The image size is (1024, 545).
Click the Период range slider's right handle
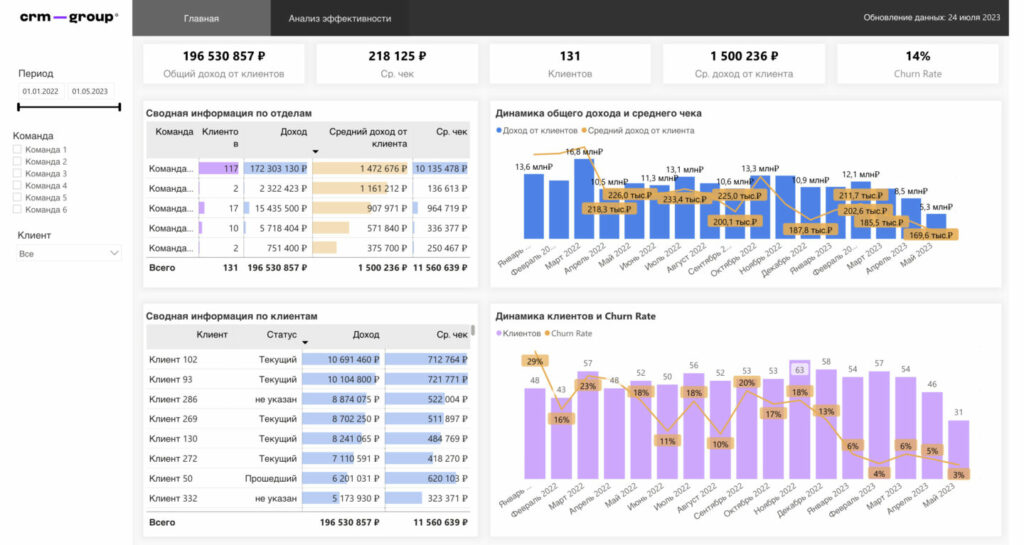point(120,106)
